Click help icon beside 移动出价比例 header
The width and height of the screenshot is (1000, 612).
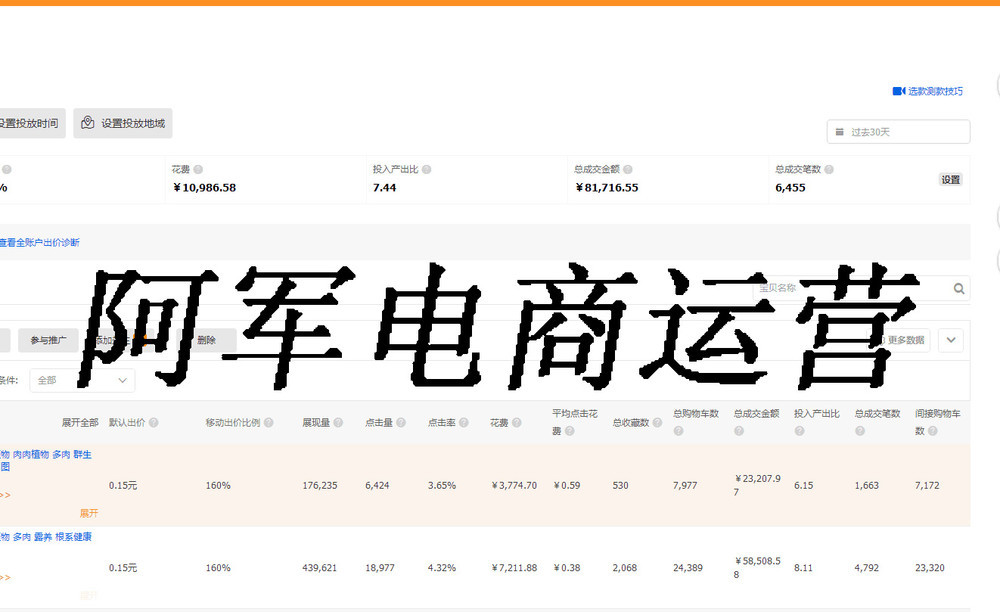coord(268,423)
